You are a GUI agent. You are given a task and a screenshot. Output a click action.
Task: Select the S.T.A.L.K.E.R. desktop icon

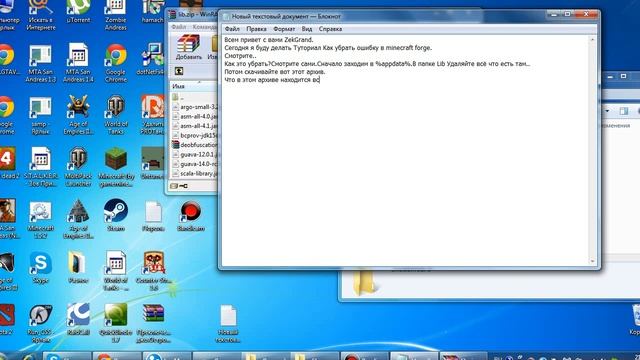(x=40, y=167)
